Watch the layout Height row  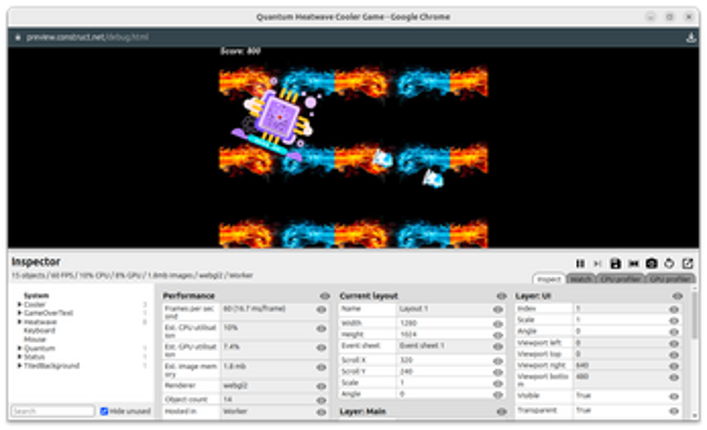[x=498, y=335]
